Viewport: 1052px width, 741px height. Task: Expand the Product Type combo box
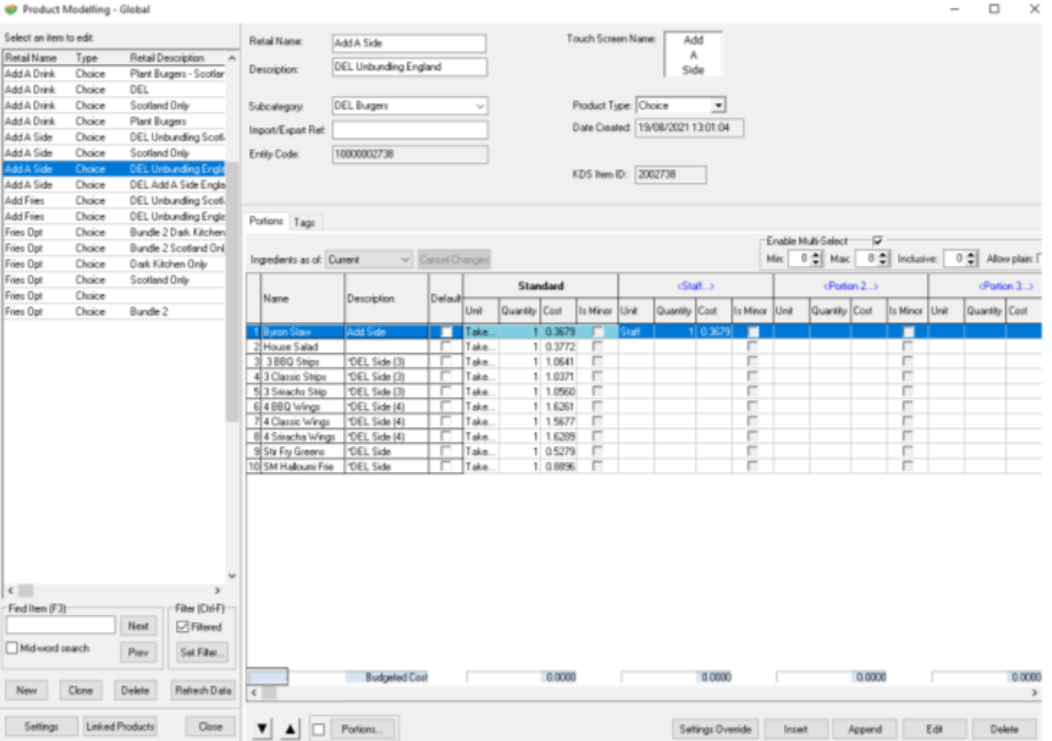(718, 105)
